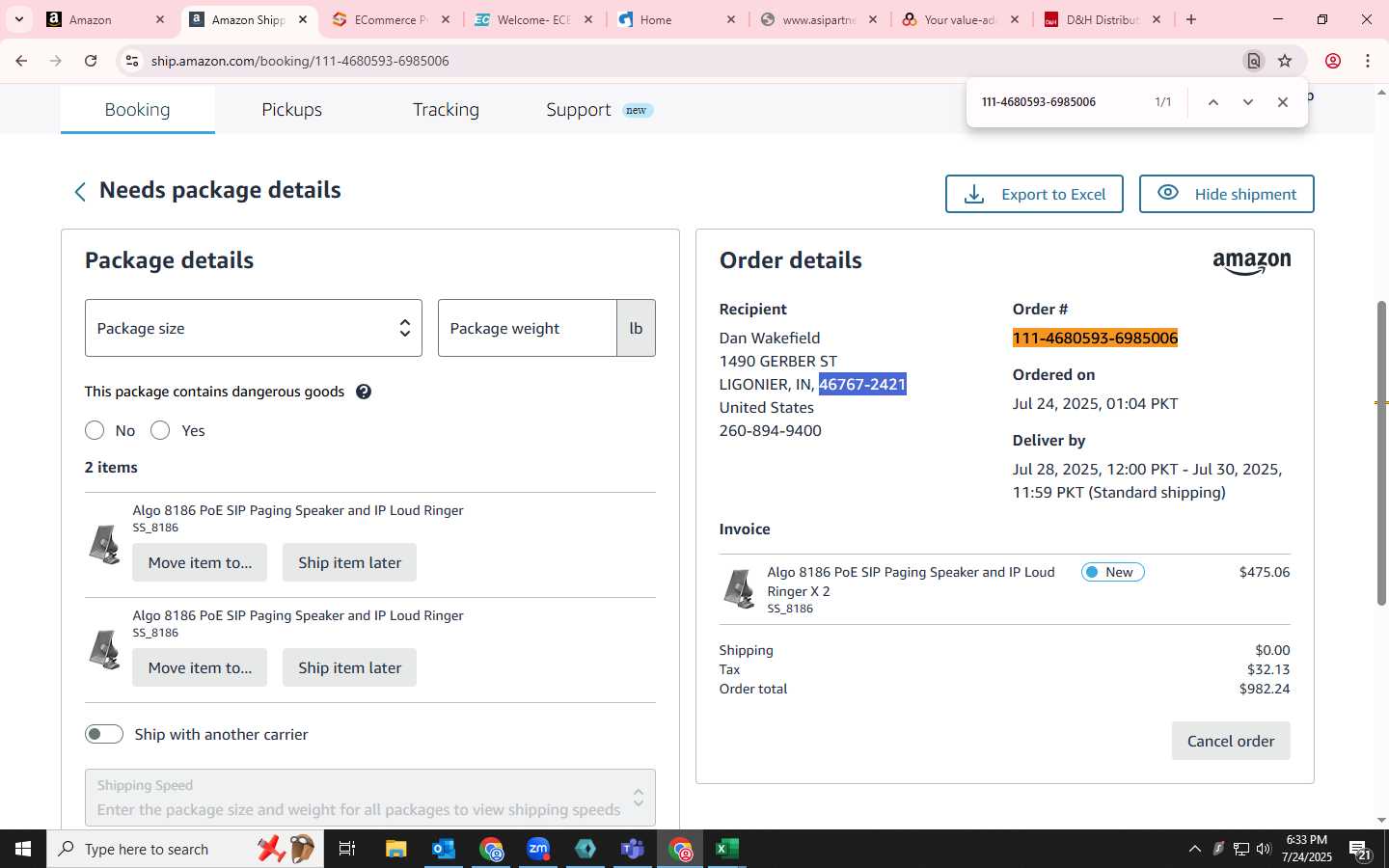
Task: Click the address bar URL
Action: pyautogui.click(x=300, y=61)
